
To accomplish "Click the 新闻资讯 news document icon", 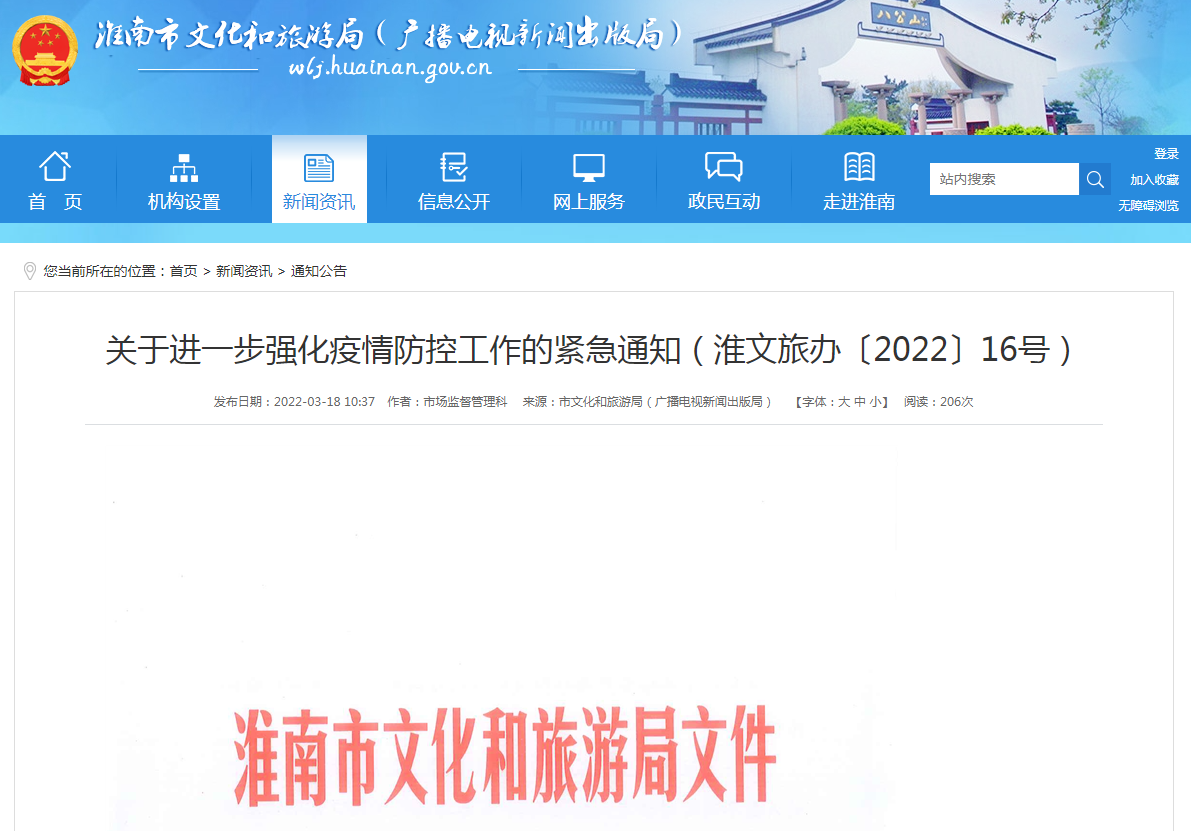I will coord(319,165).
